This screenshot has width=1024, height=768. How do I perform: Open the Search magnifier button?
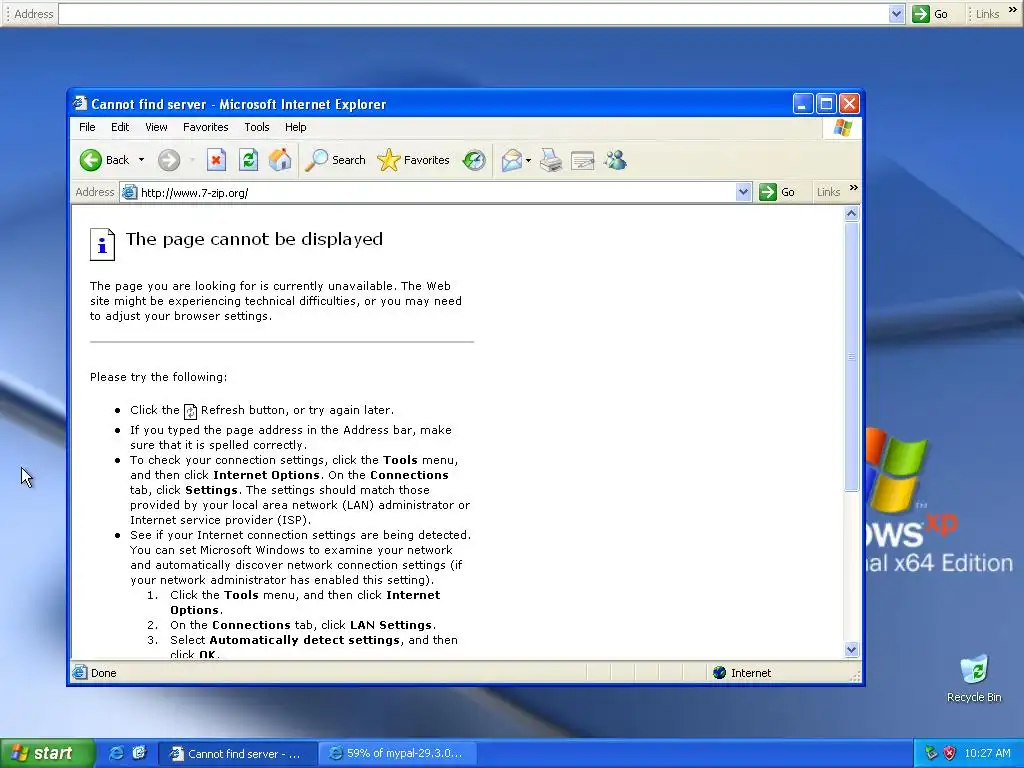pos(335,160)
